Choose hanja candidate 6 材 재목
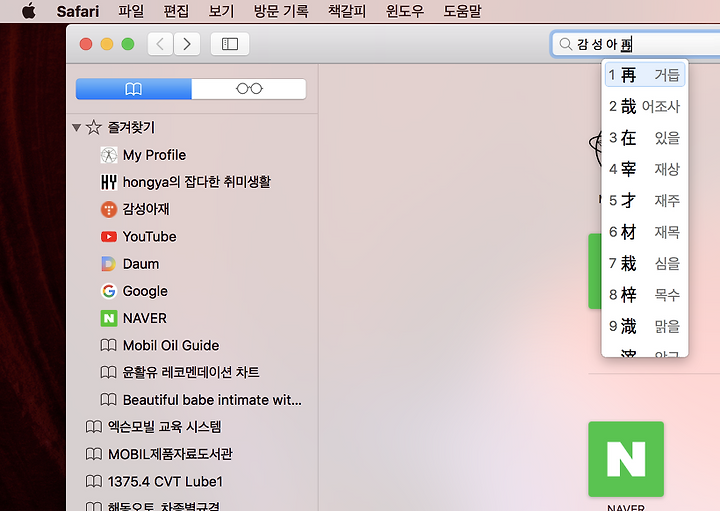Screen dimensions: 720x511 point(645,232)
